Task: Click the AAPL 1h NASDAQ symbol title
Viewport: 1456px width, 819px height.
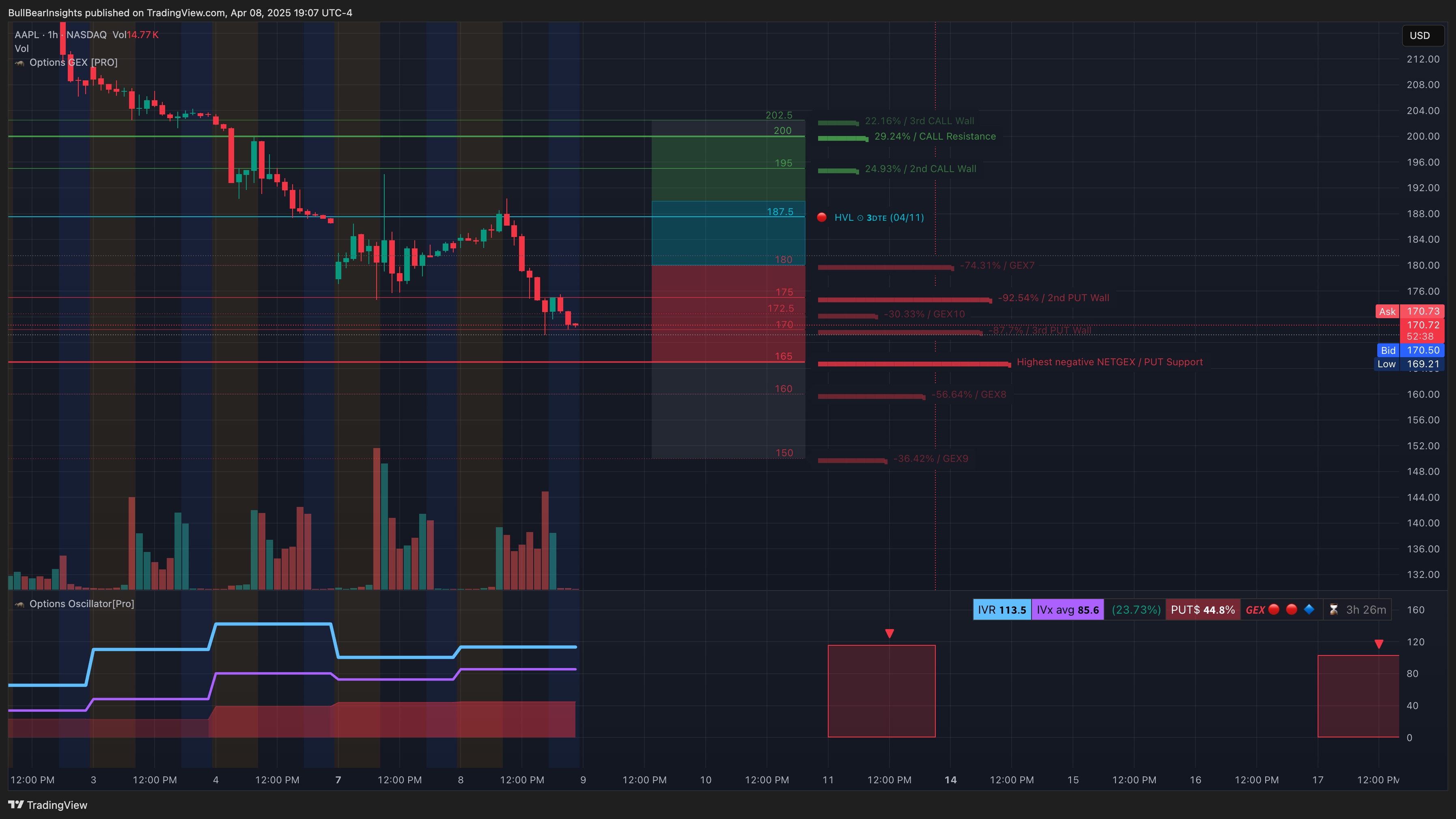Action: click(x=60, y=34)
